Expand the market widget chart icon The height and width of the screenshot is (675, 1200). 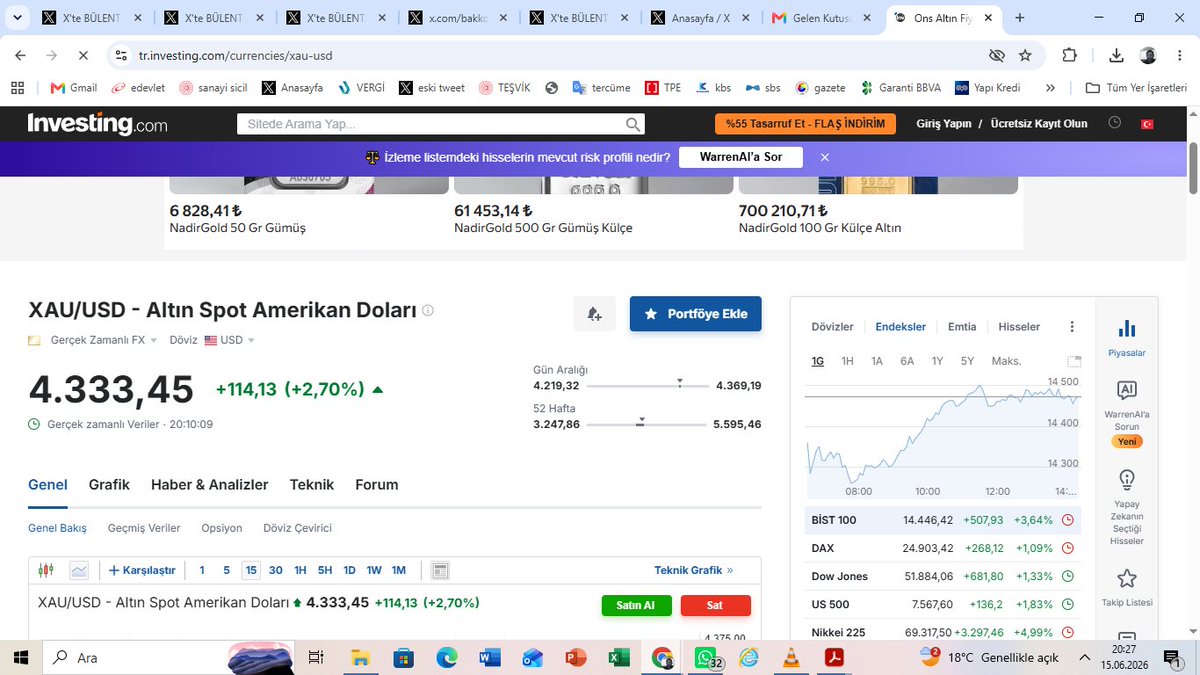coord(1074,361)
